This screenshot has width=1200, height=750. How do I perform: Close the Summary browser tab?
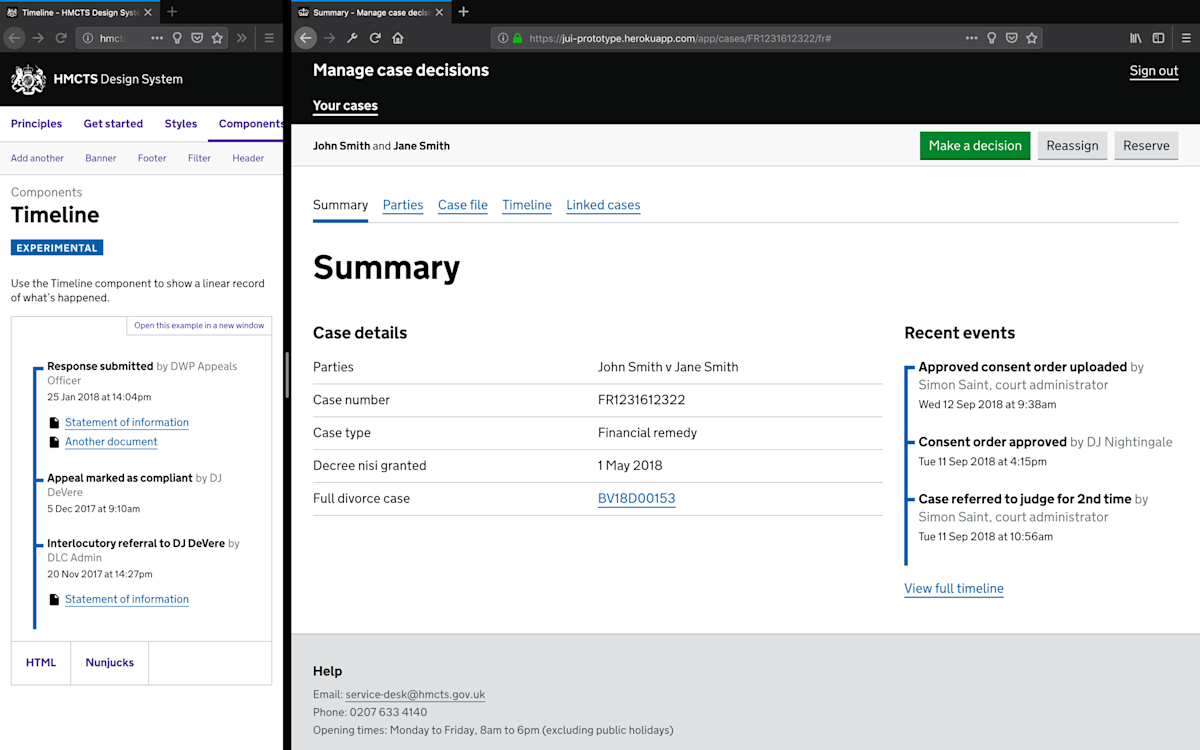(x=440, y=12)
